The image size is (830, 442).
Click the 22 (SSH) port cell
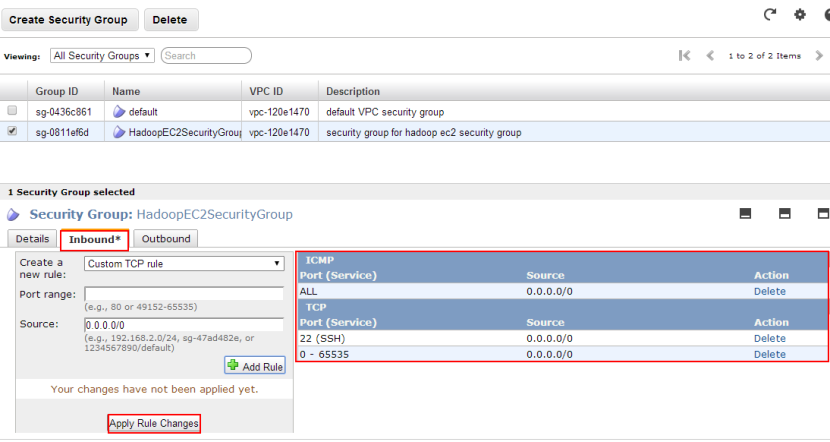tap(322, 338)
